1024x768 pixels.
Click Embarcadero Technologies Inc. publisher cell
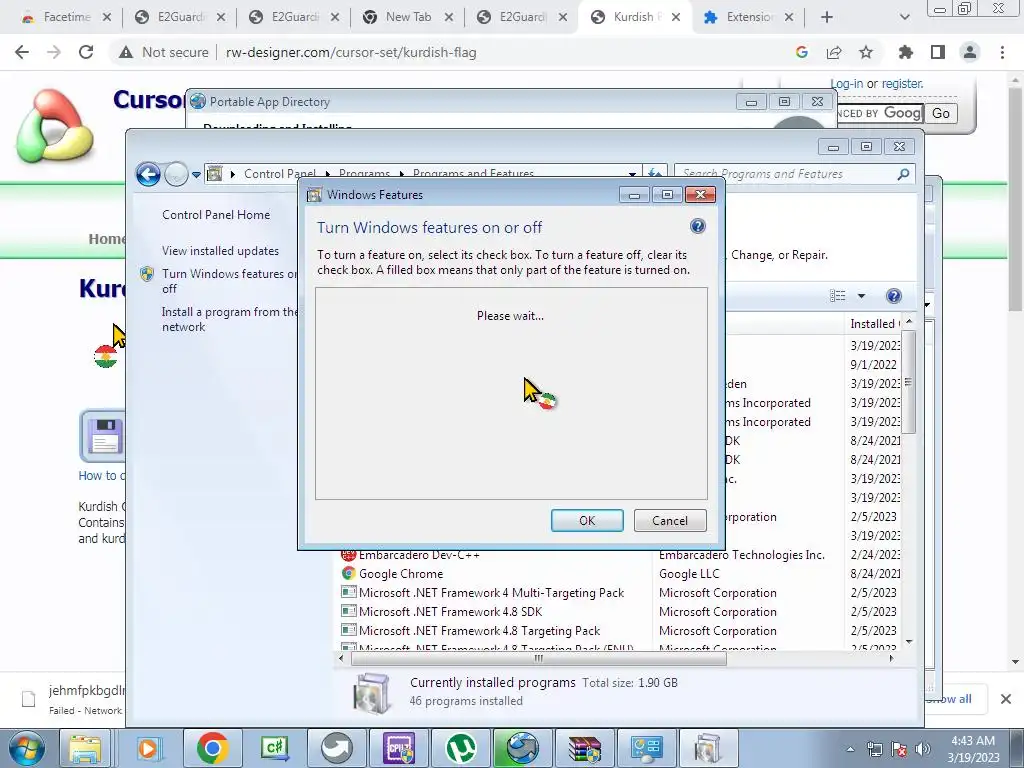pyautogui.click(x=741, y=554)
